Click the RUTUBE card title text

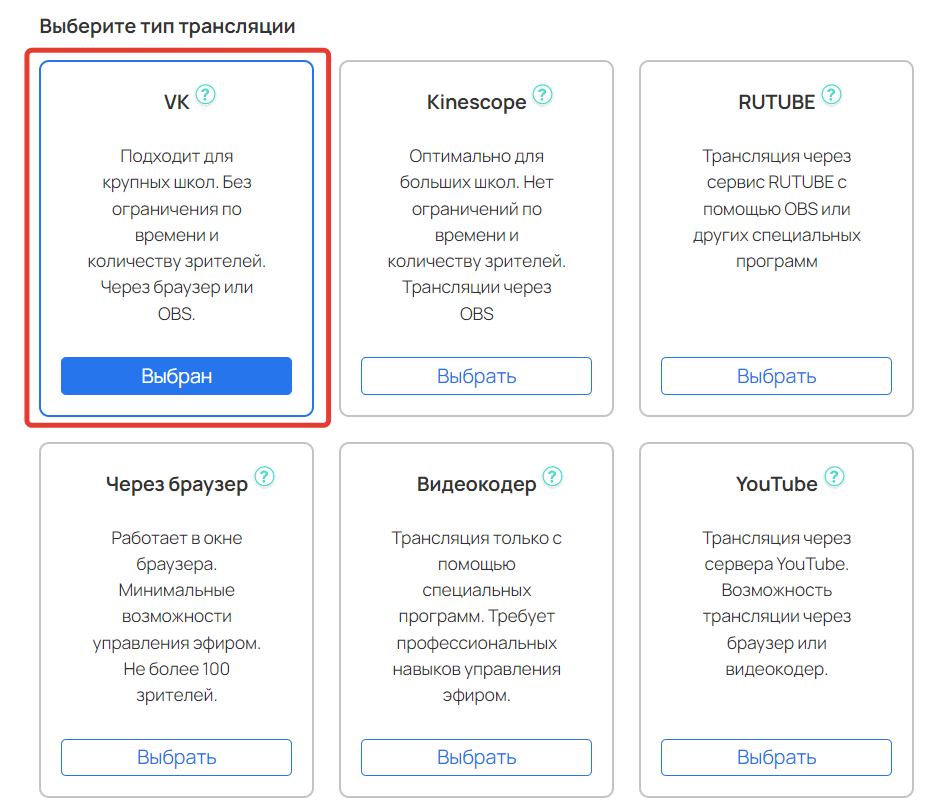click(776, 102)
